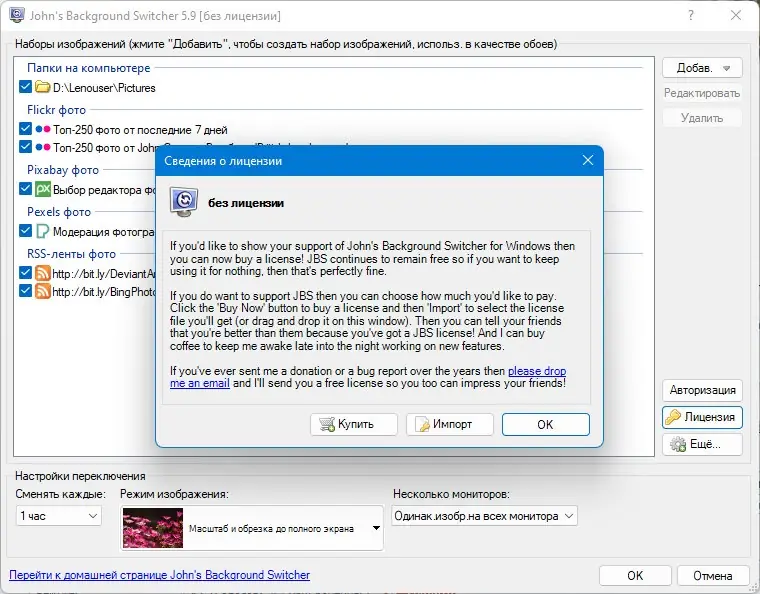The image size is (760, 594).
Task: Select the D:\Lenouser\Pictures entry
Action: (x=104, y=88)
